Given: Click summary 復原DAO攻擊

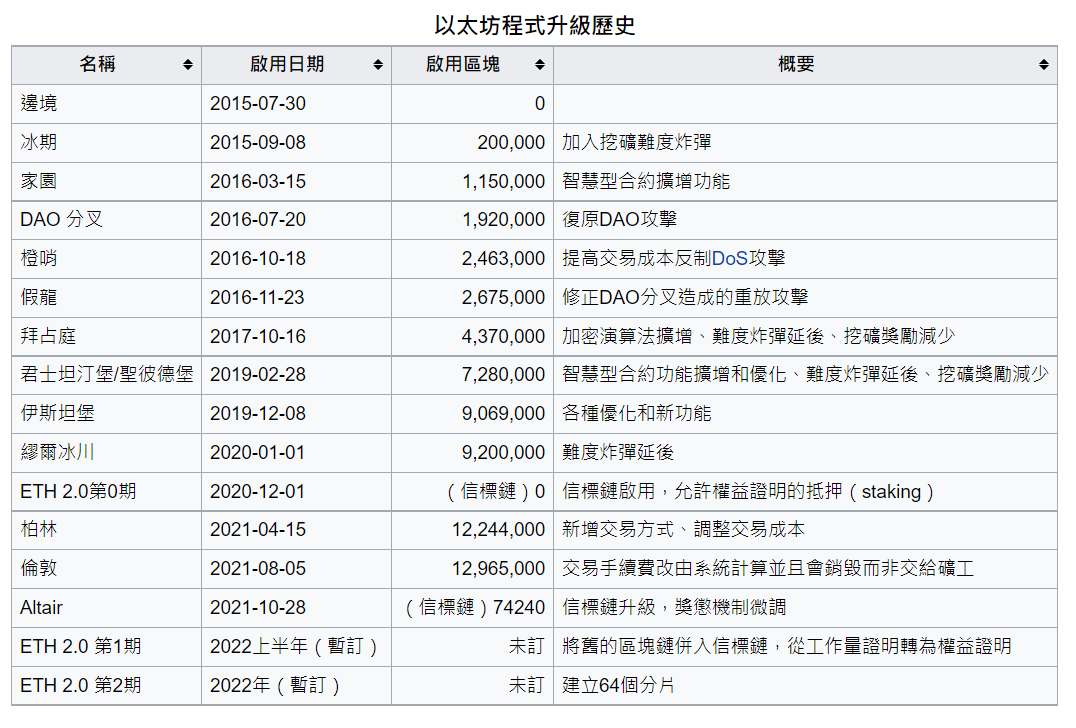Looking at the screenshot, I should point(620,220).
